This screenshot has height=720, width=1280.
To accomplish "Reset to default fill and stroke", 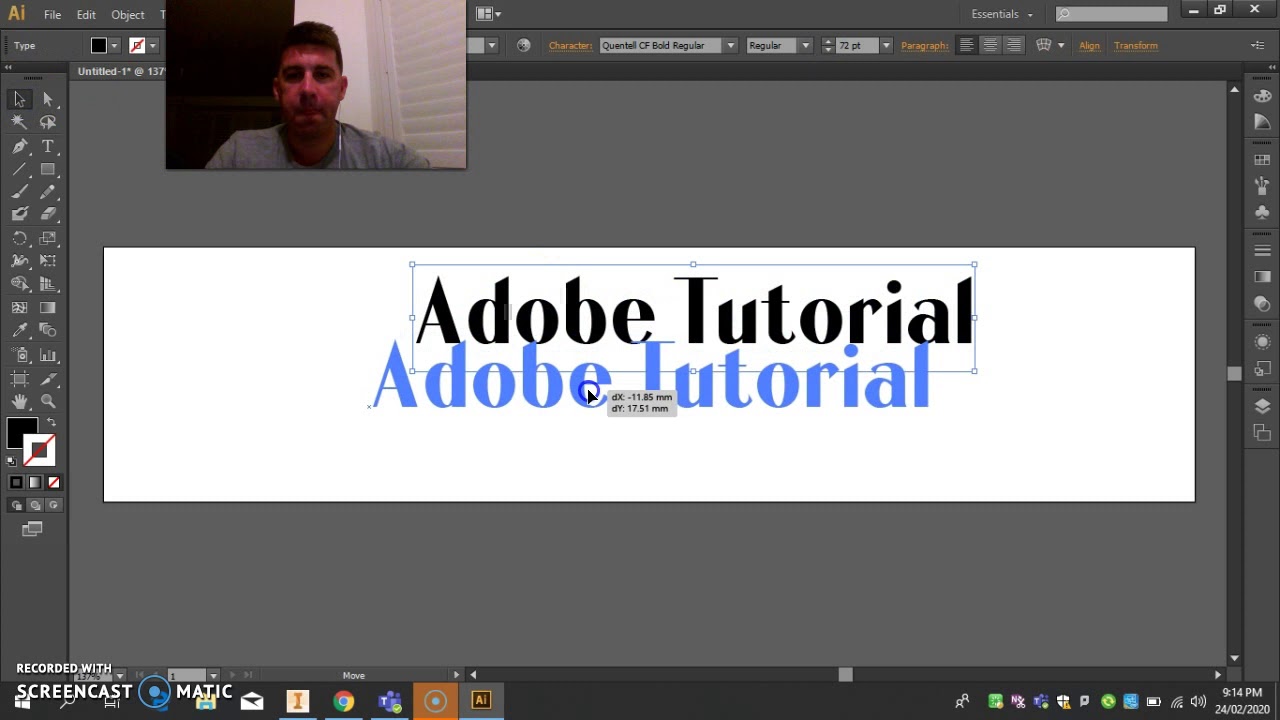I will point(12,461).
